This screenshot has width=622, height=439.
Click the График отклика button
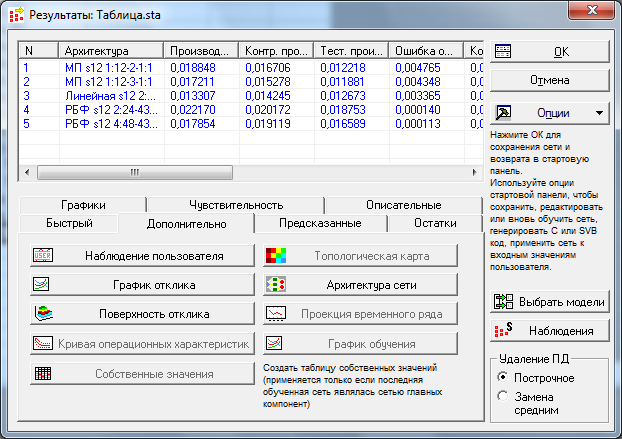click(x=142, y=285)
